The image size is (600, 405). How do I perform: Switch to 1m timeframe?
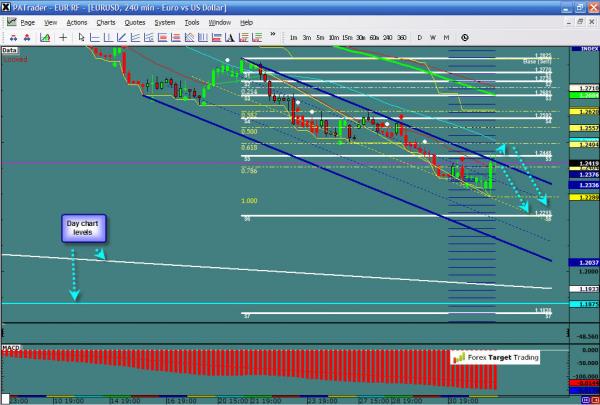click(292, 37)
